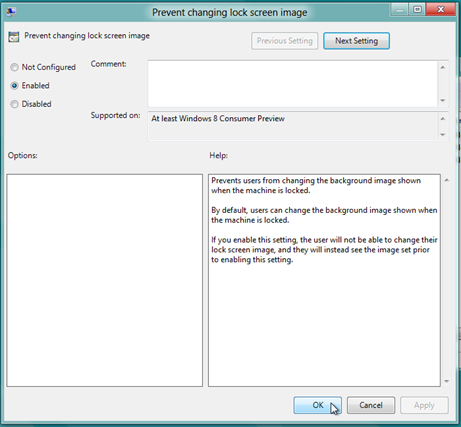461x427 pixels.
Task: Click the policy icon in title bar
Action: [11, 12]
